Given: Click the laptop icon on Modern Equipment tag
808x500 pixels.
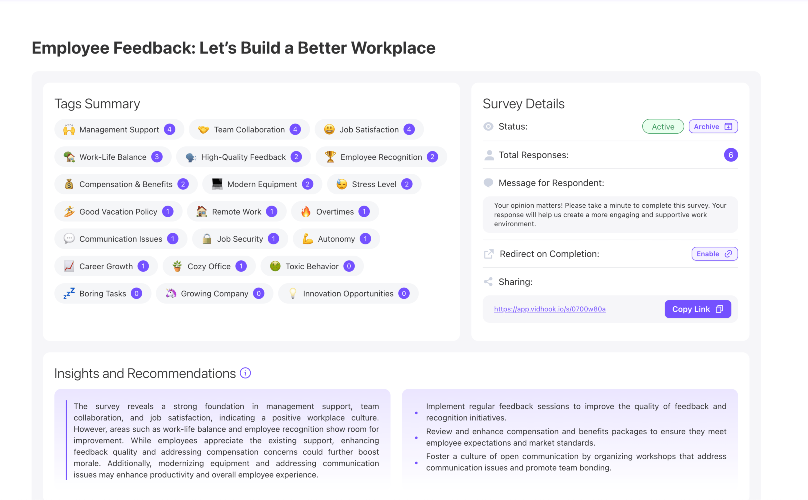Looking at the screenshot, I should point(217,184).
